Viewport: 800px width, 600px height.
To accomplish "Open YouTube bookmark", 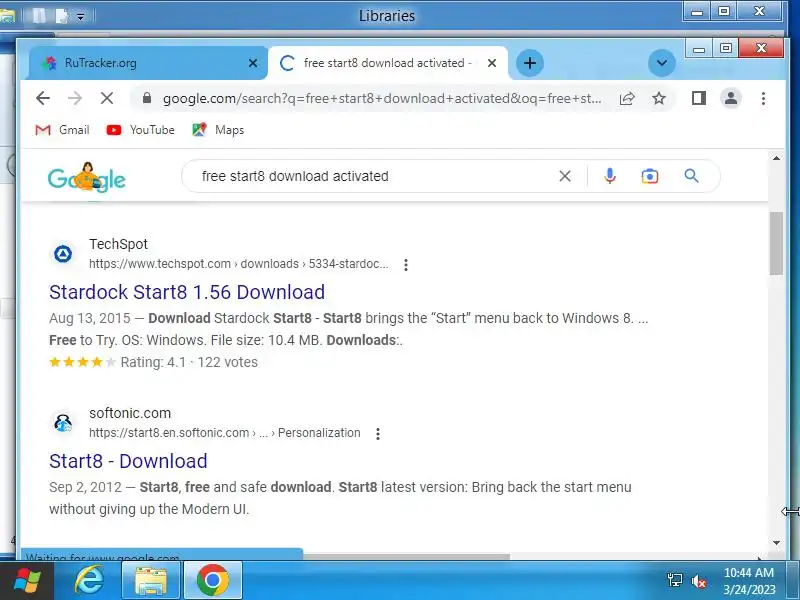I will 140,130.
